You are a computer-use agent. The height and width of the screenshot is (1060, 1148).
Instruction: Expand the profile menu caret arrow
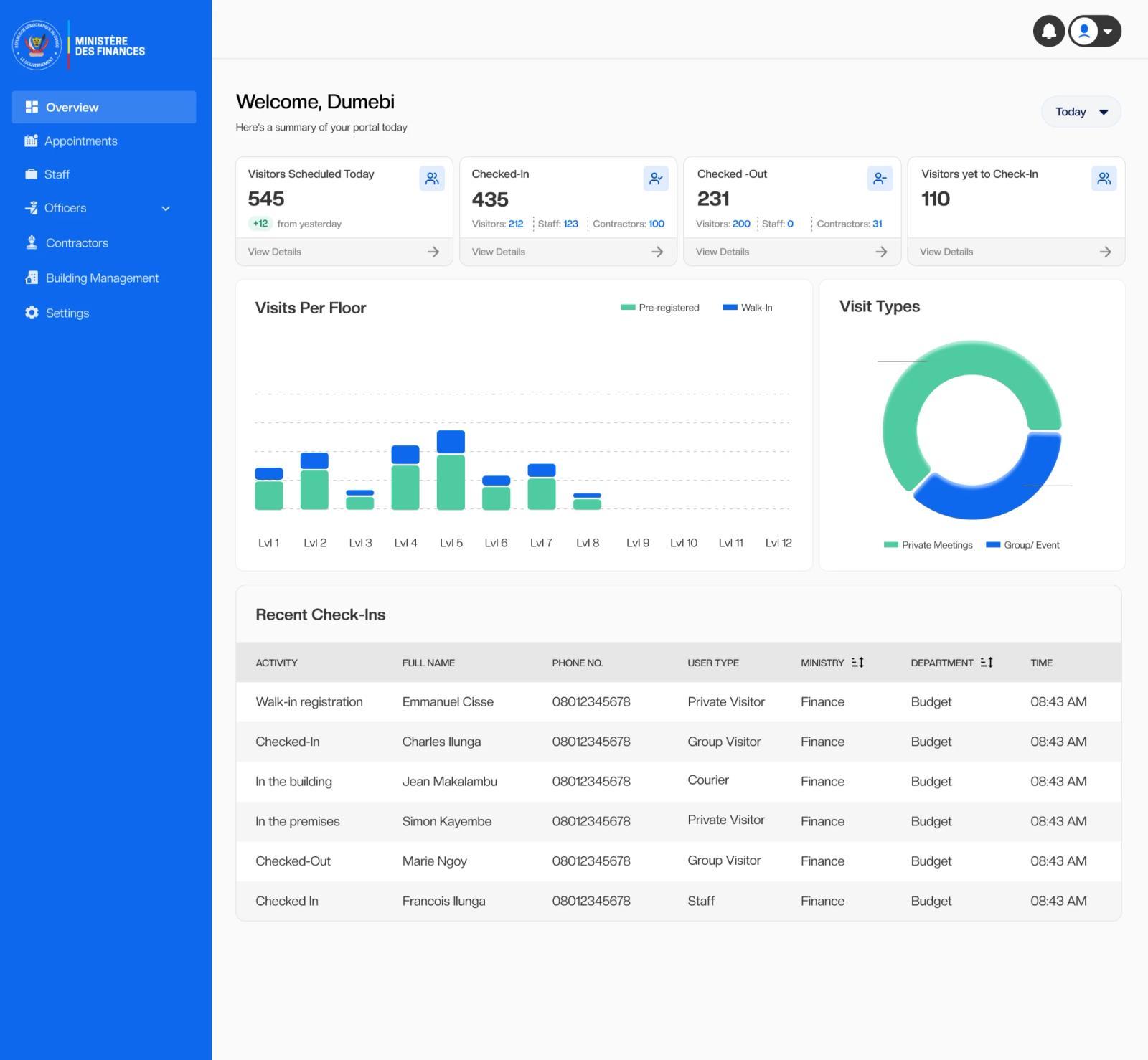click(x=1109, y=32)
